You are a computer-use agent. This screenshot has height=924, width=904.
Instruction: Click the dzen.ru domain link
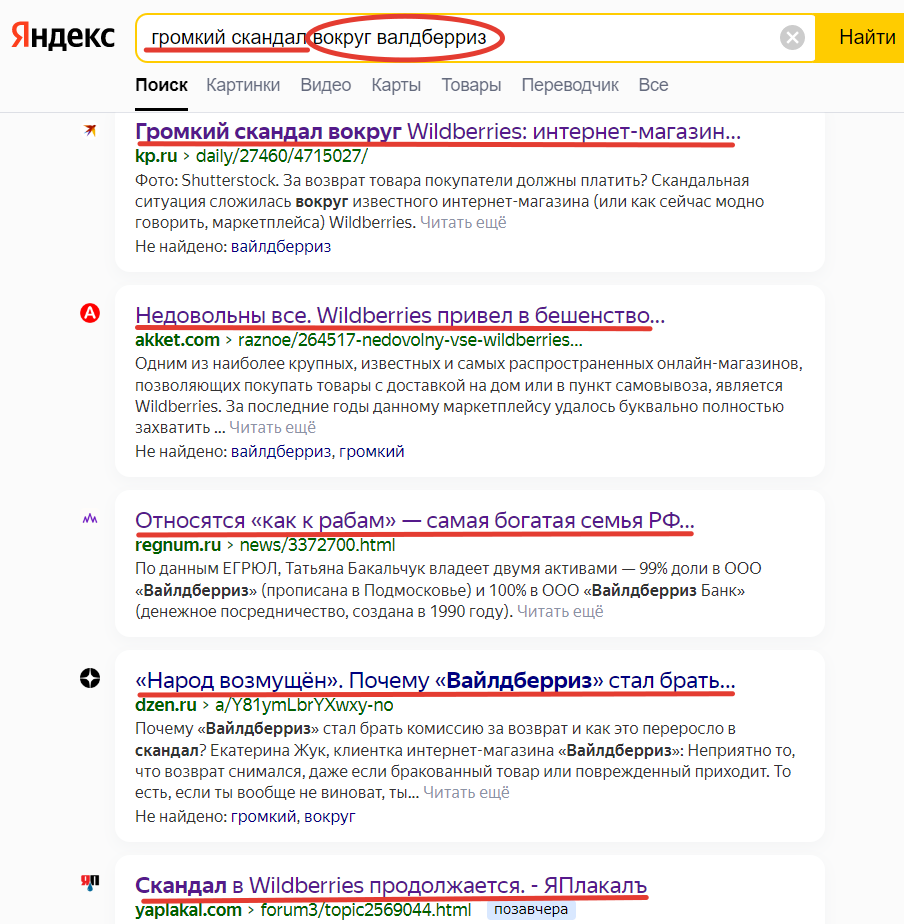tap(166, 705)
